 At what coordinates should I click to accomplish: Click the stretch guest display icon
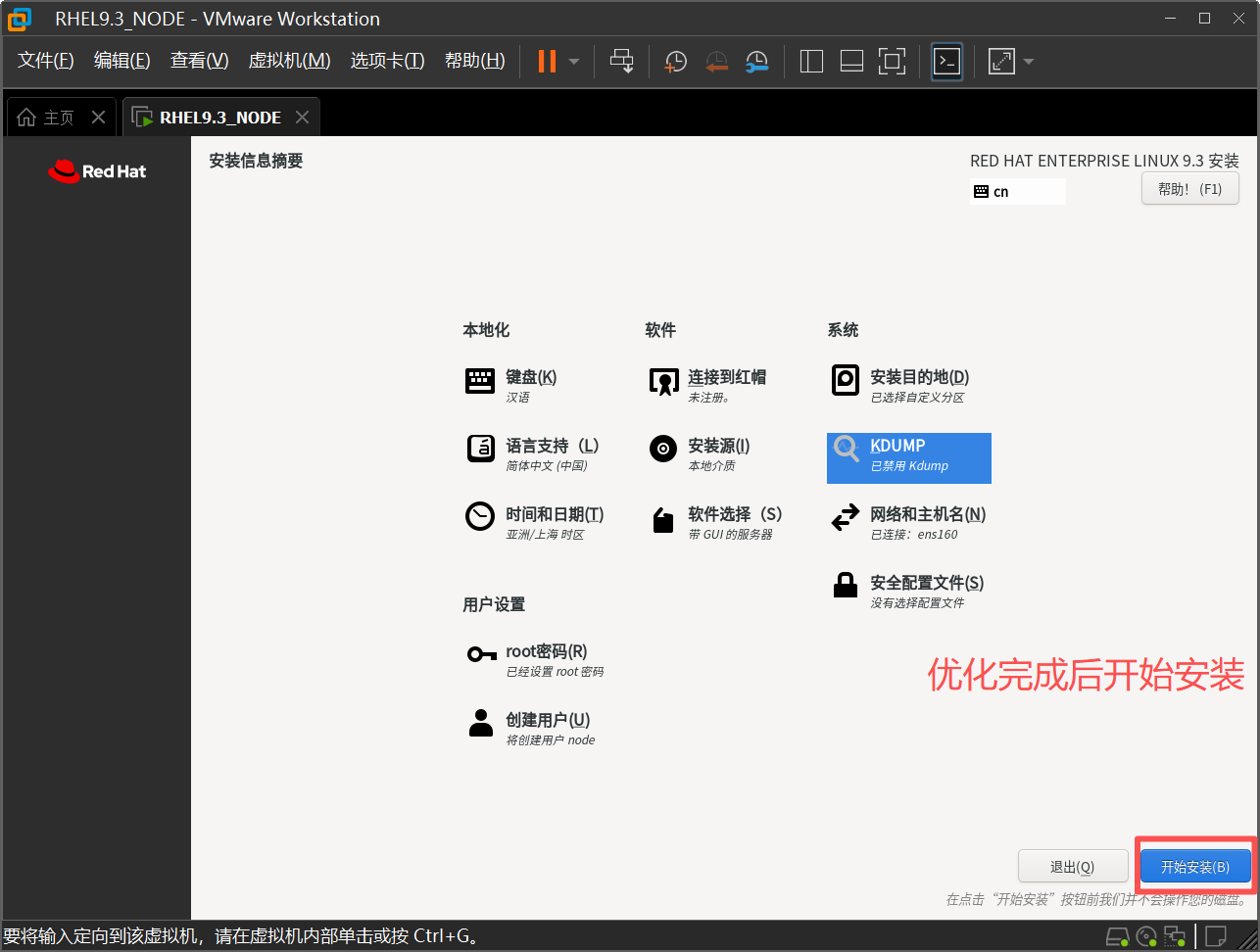pos(1001,62)
